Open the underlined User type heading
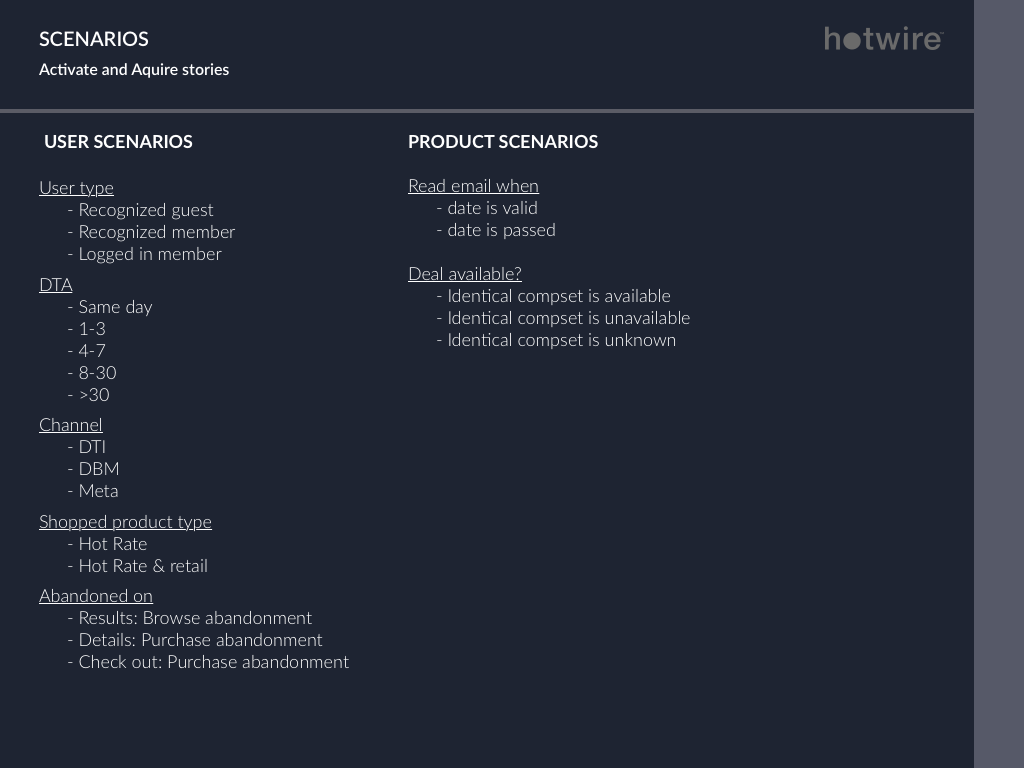 click(76, 188)
